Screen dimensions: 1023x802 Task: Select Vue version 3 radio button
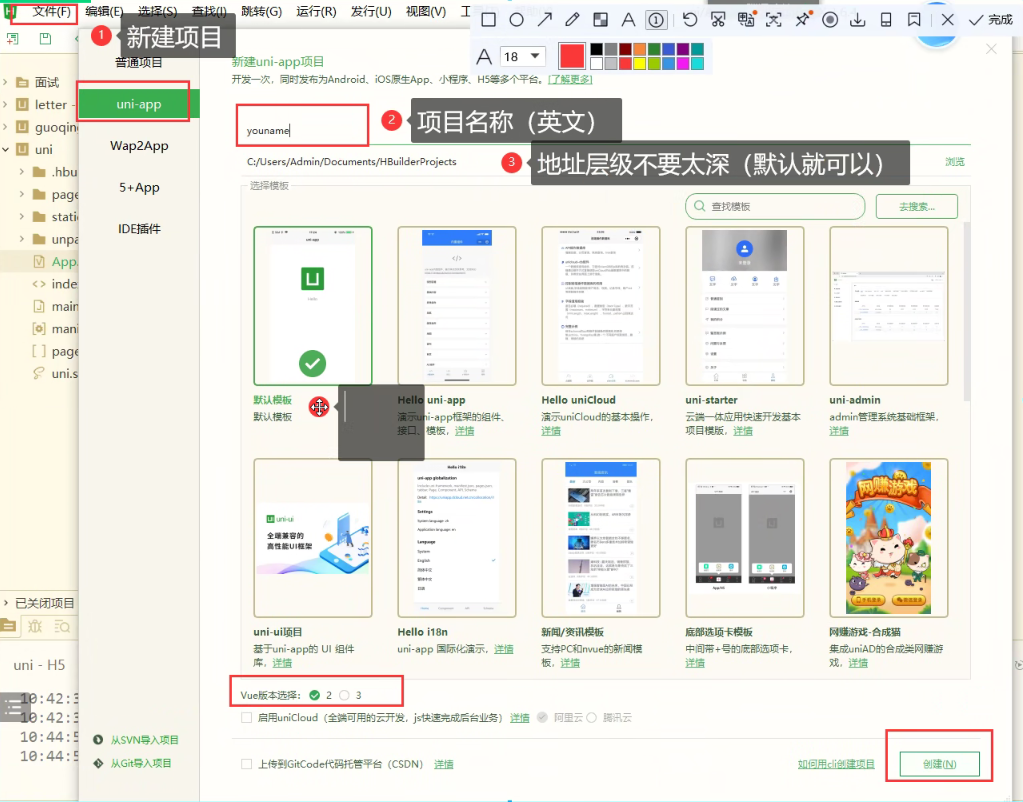pyautogui.click(x=344, y=695)
